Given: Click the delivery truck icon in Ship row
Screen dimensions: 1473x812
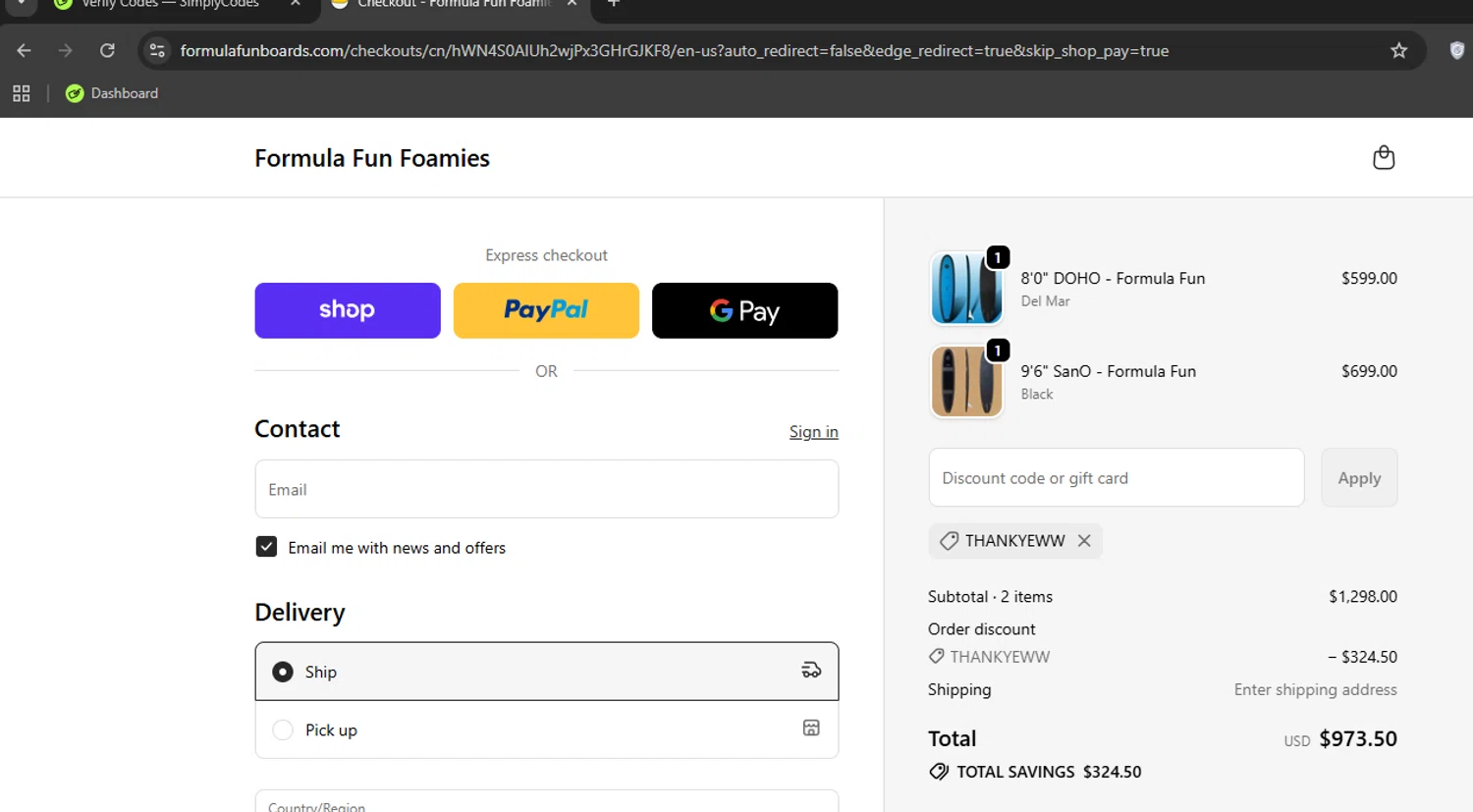Looking at the screenshot, I should [811, 671].
